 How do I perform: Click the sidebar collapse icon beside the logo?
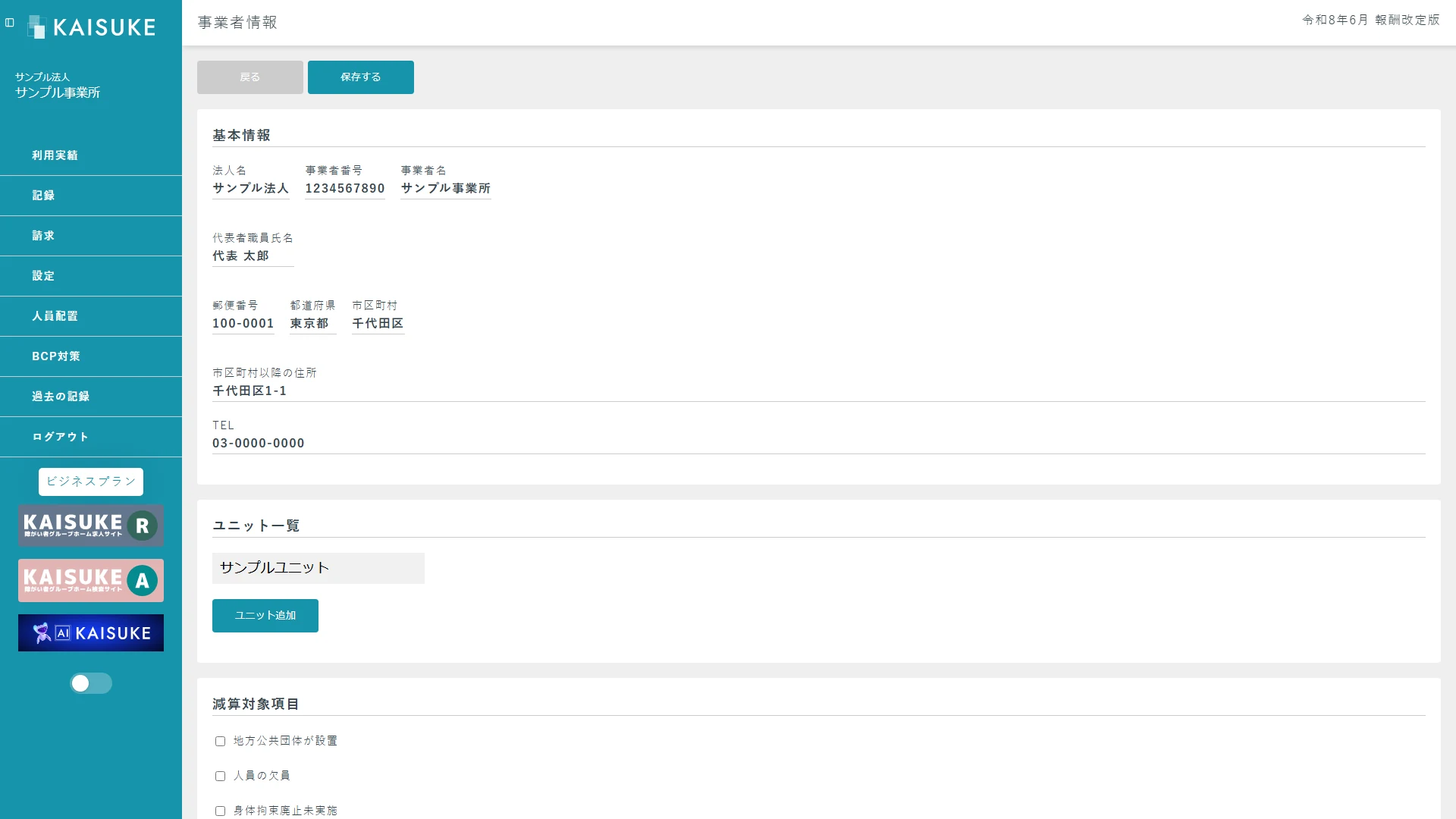pyautogui.click(x=10, y=23)
